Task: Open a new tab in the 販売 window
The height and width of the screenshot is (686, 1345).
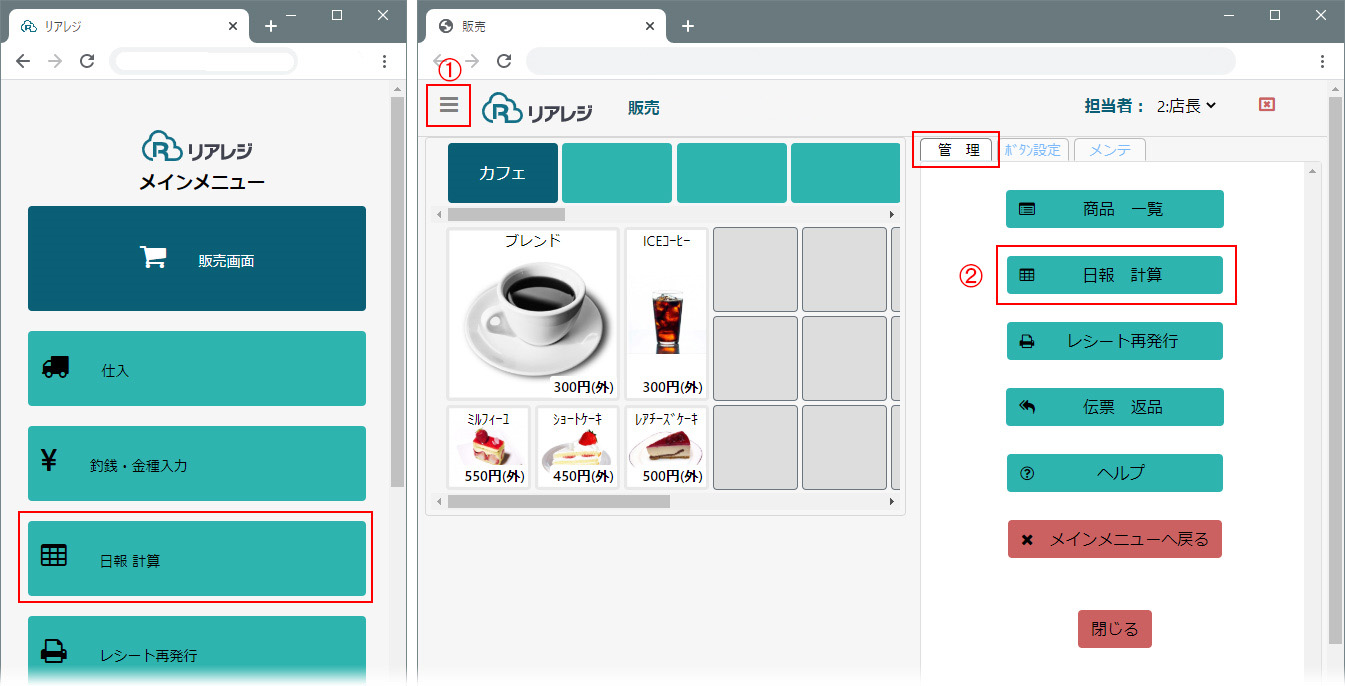Action: 687,26
